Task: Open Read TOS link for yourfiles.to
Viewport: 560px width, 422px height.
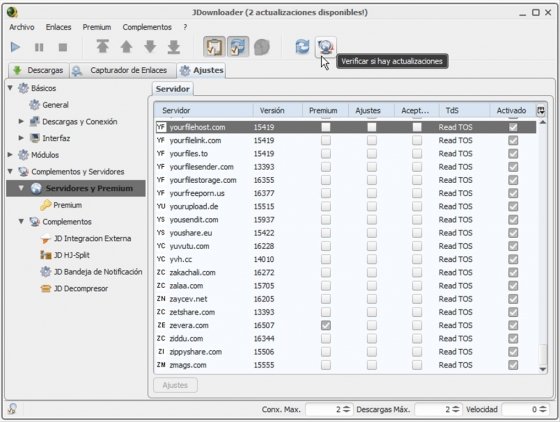Action: pyautogui.click(x=455, y=154)
